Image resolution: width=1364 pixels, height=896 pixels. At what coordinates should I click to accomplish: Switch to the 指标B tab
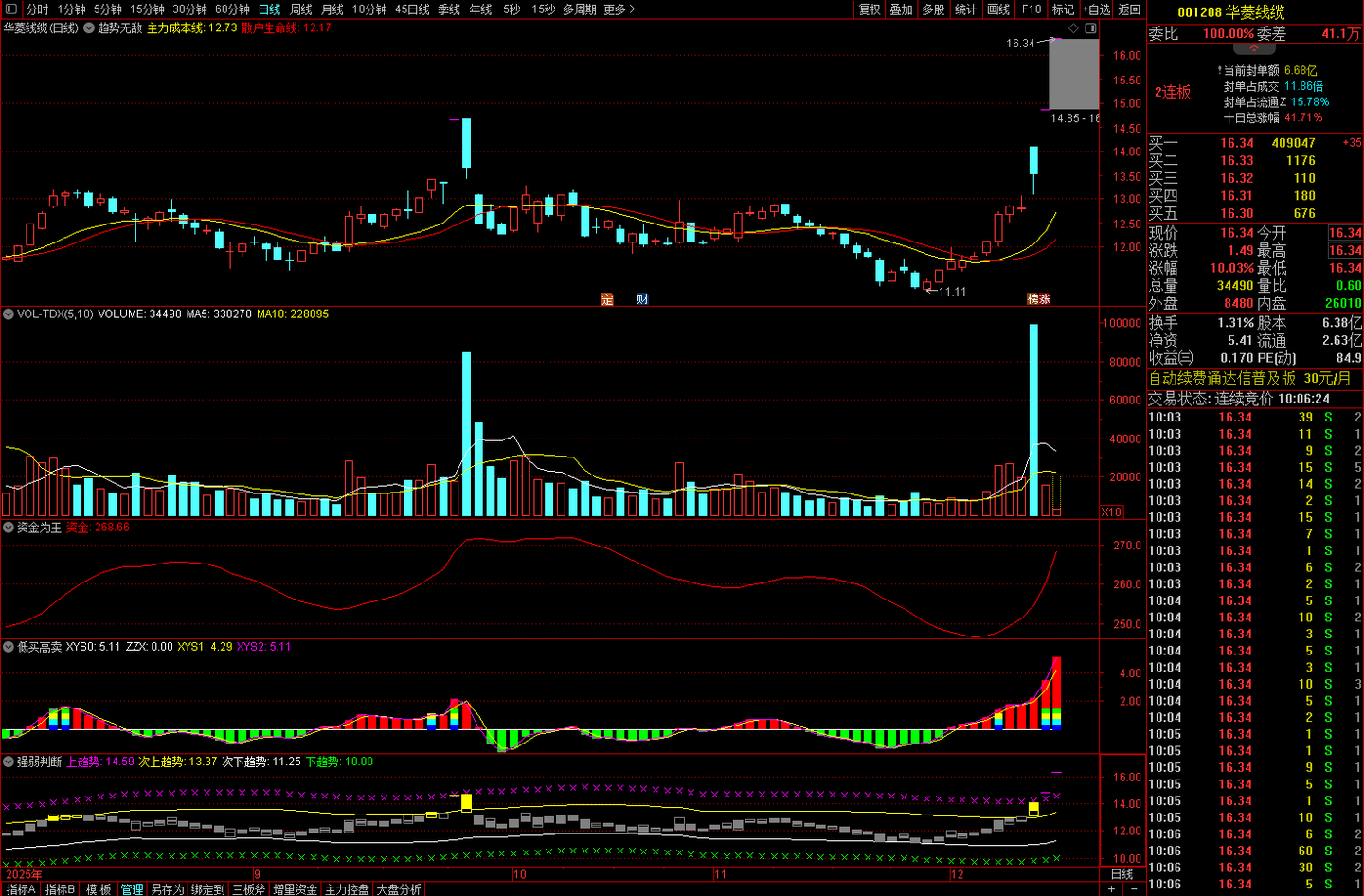(x=61, y=889)
